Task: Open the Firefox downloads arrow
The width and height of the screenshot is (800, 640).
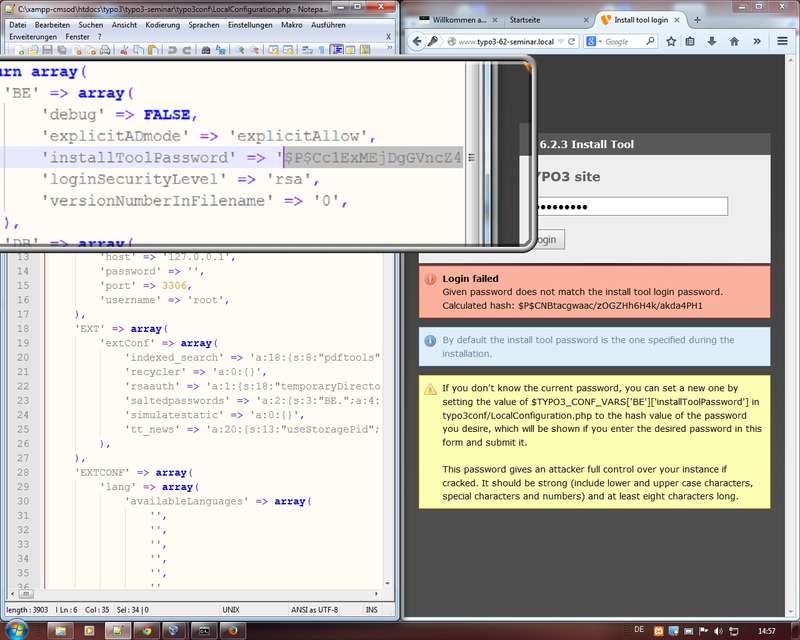Action: tap(710, 41)
